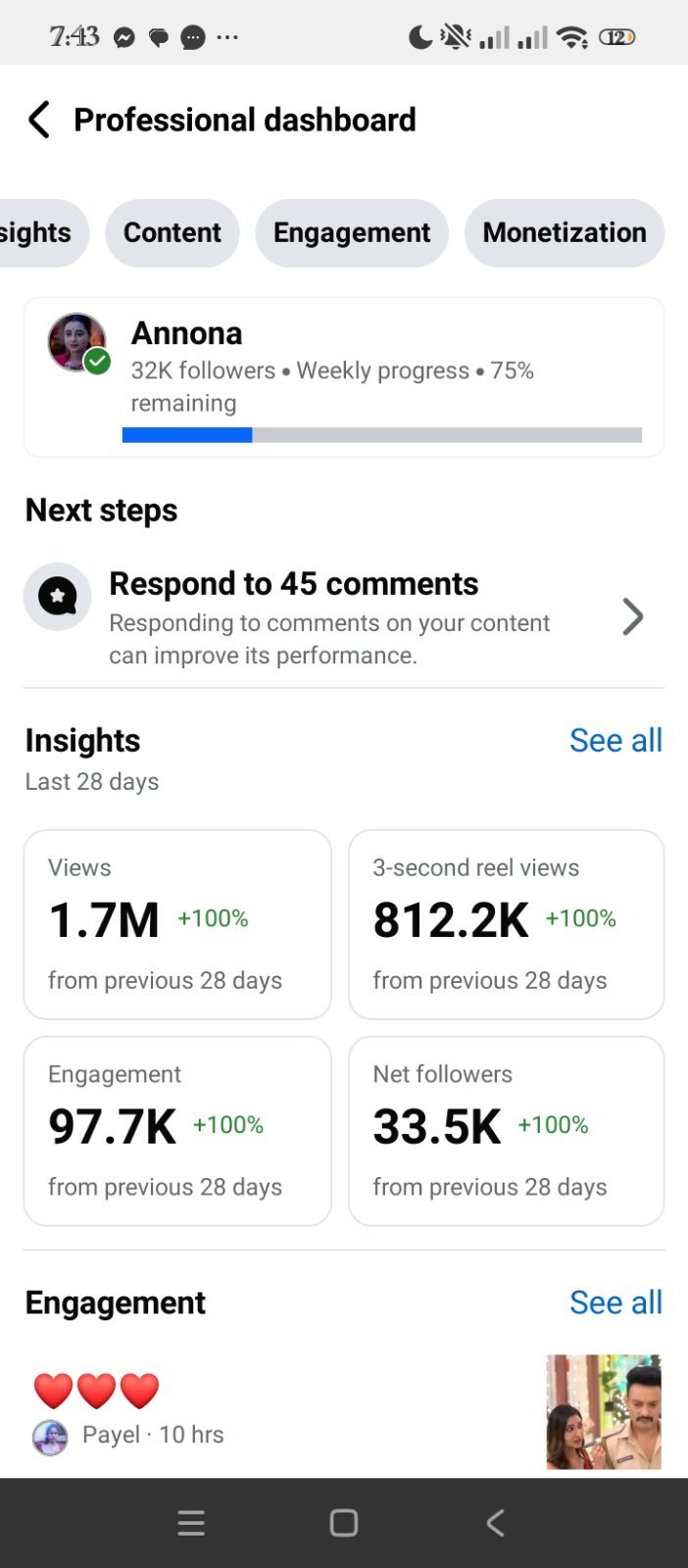Image resolution: width=688 pixels, height=1568 pixels.
Task: Open the Annona profile picture
Action: point(77,343)
